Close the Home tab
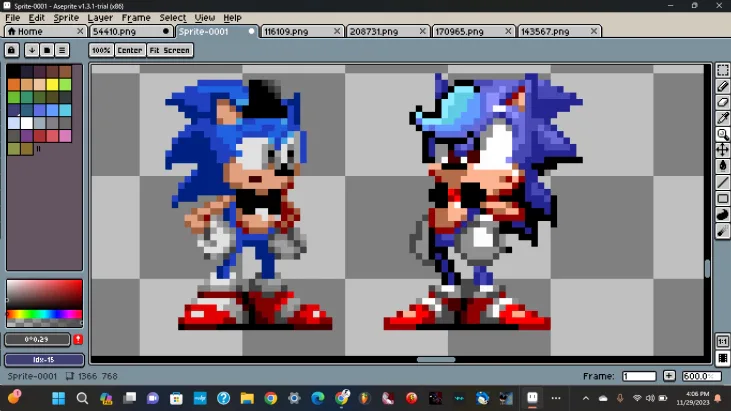Viewport: 731px width, 411px height. pos(80,31)
